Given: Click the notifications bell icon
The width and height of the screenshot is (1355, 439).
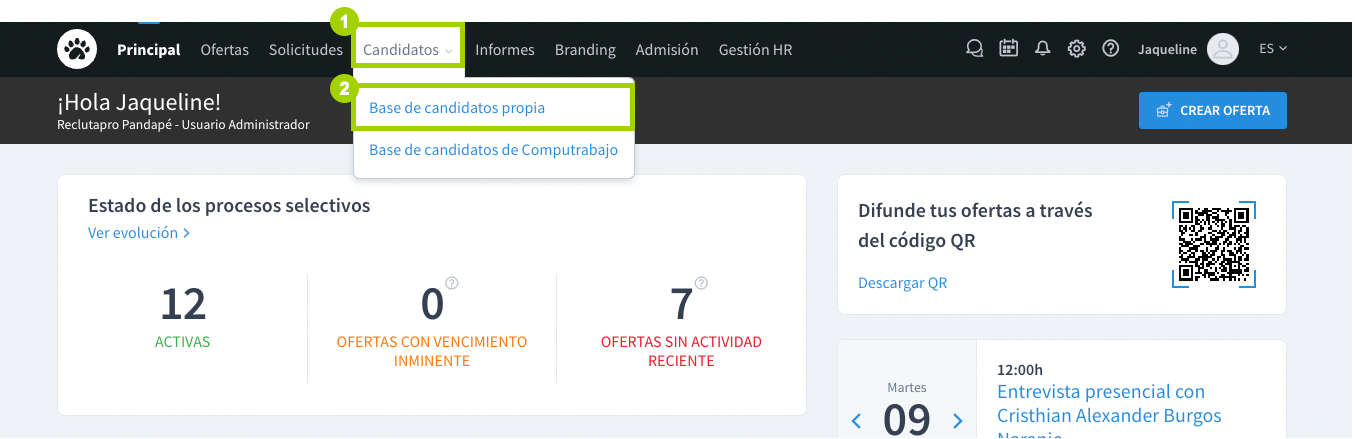Looking at the screenshot, I should [x=1043, y=49].
